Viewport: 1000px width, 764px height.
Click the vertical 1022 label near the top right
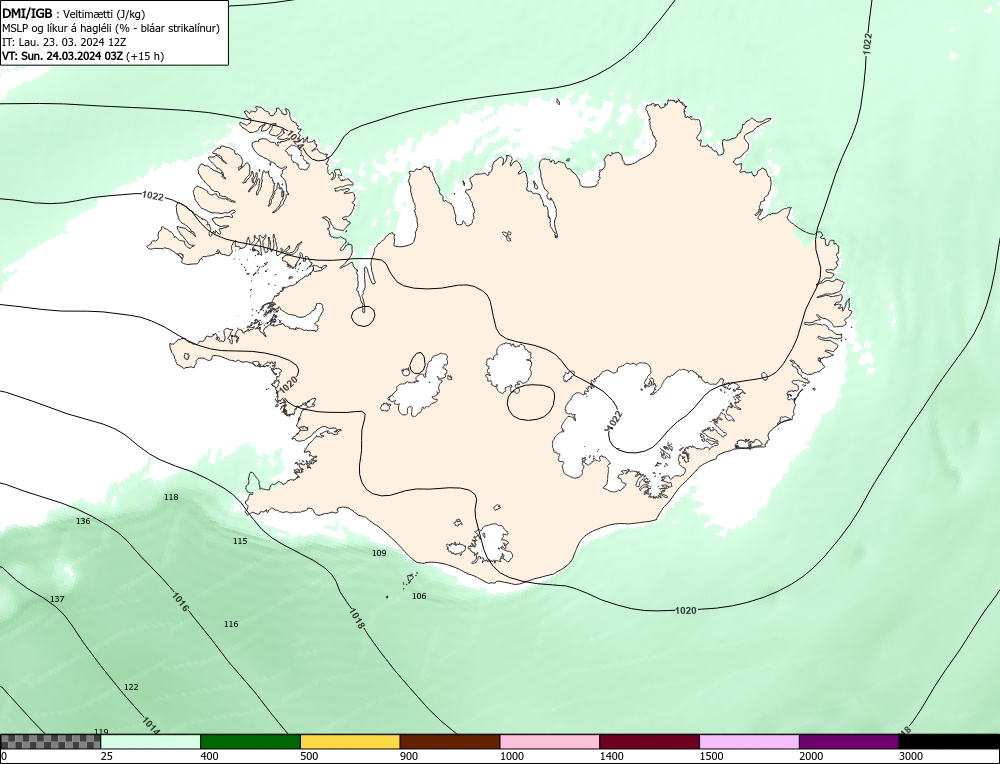point(867,43)
